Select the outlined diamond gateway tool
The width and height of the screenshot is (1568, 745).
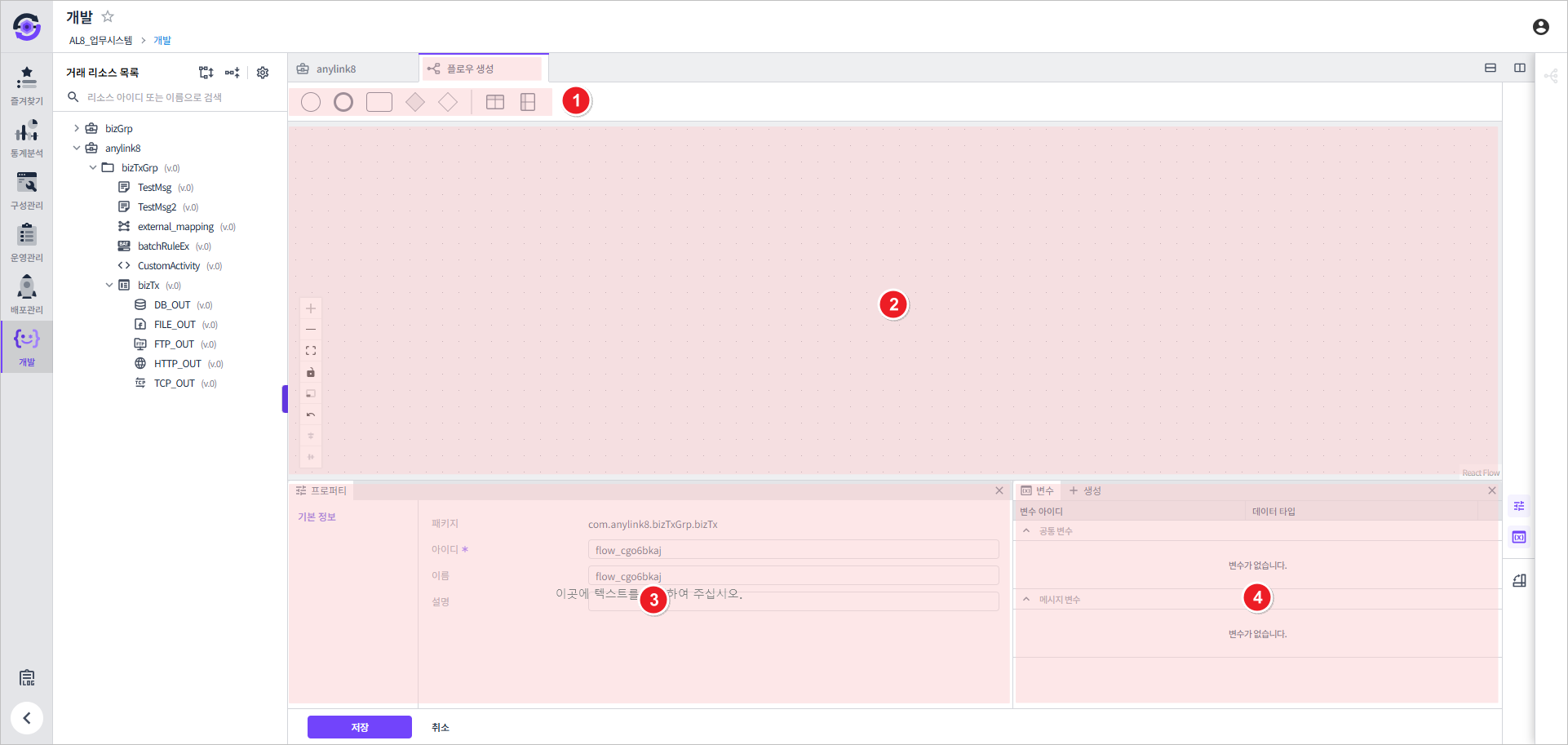click(x=448, y=102)
